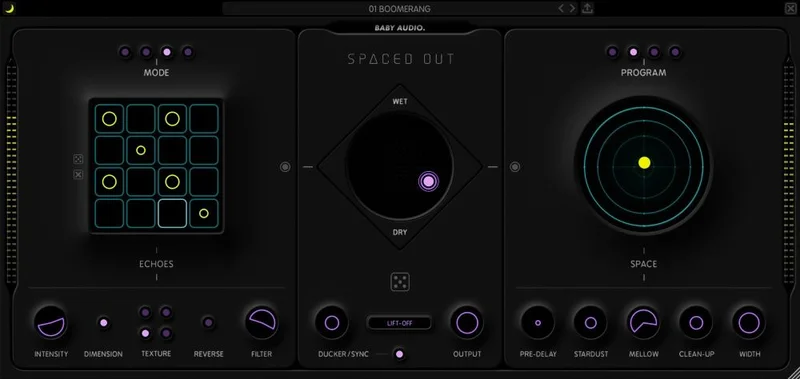800x379 pixels.
Task: Toggle echo cell in row one, column three
Action: (x=172, y=119)
